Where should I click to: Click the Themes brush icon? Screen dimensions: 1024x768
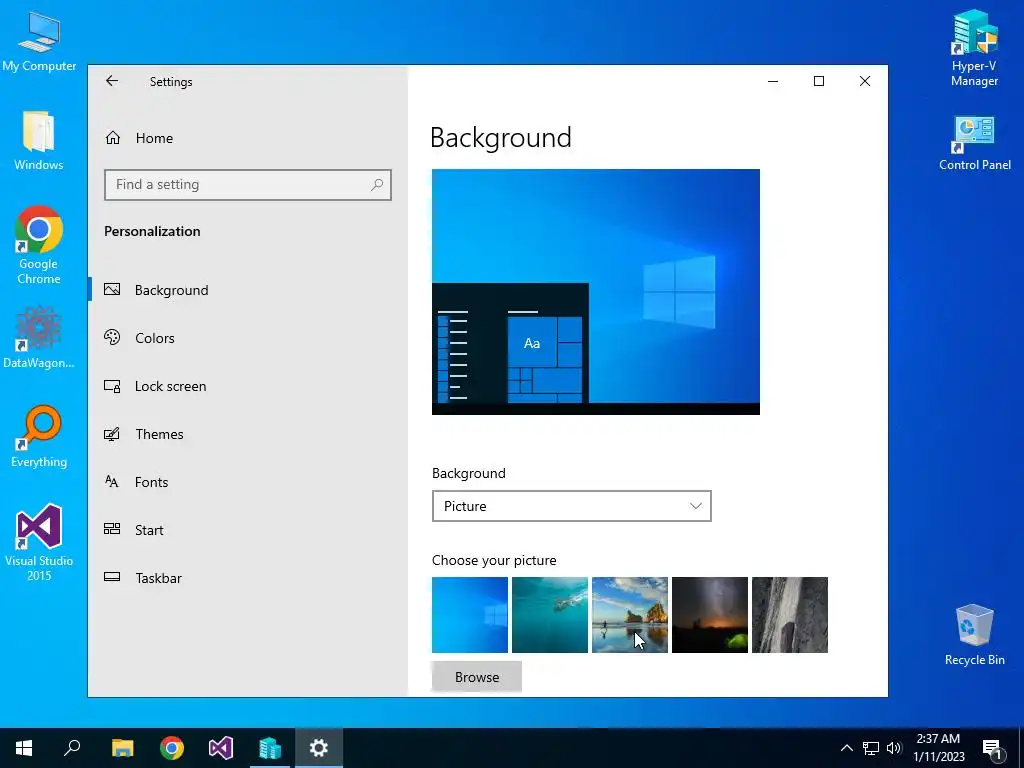tap(112, 434)
